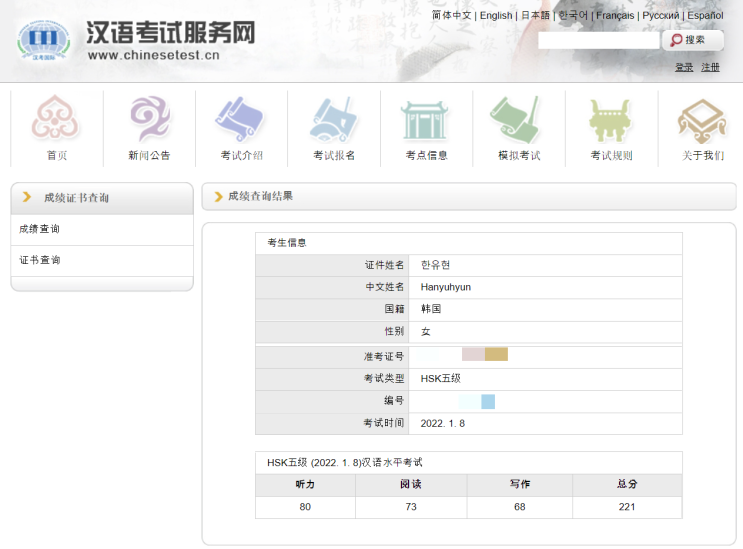743x549 pixels.
Task: Click the 关于我们 menu label
Action: tap(703, 155)
